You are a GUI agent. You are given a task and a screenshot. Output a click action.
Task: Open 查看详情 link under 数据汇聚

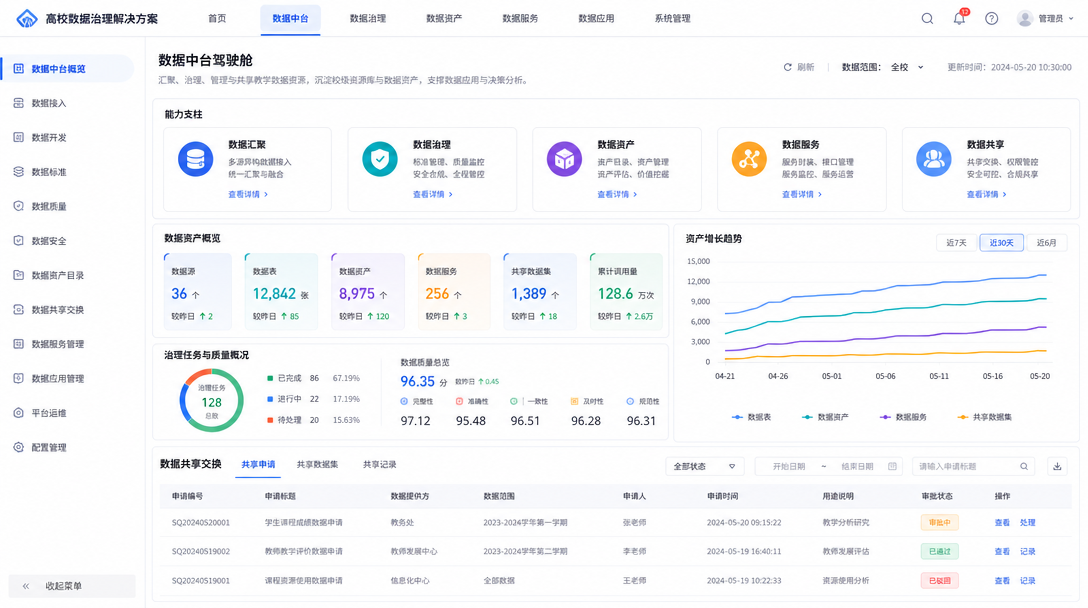tap(248, 194)
